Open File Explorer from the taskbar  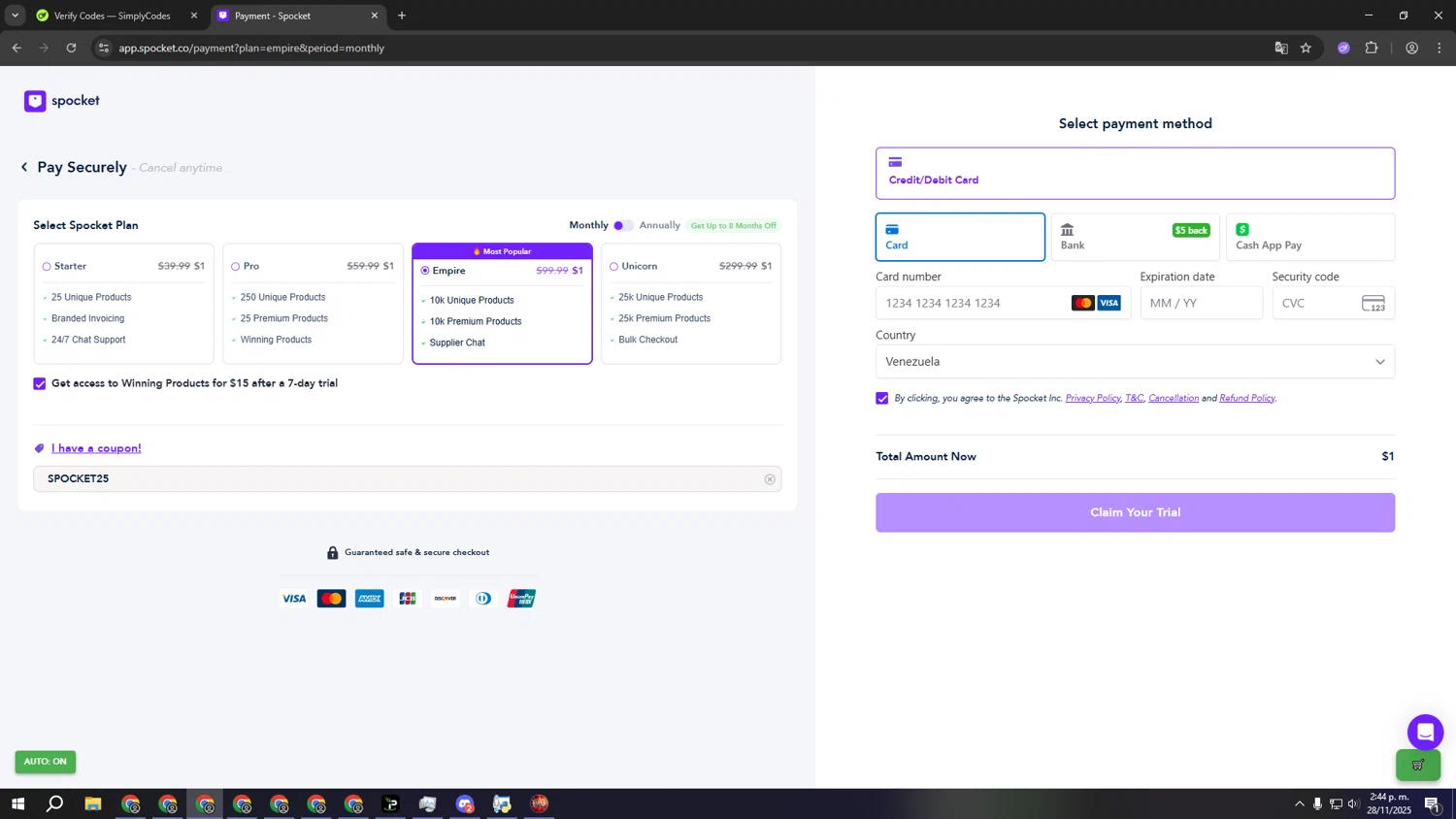93,803
